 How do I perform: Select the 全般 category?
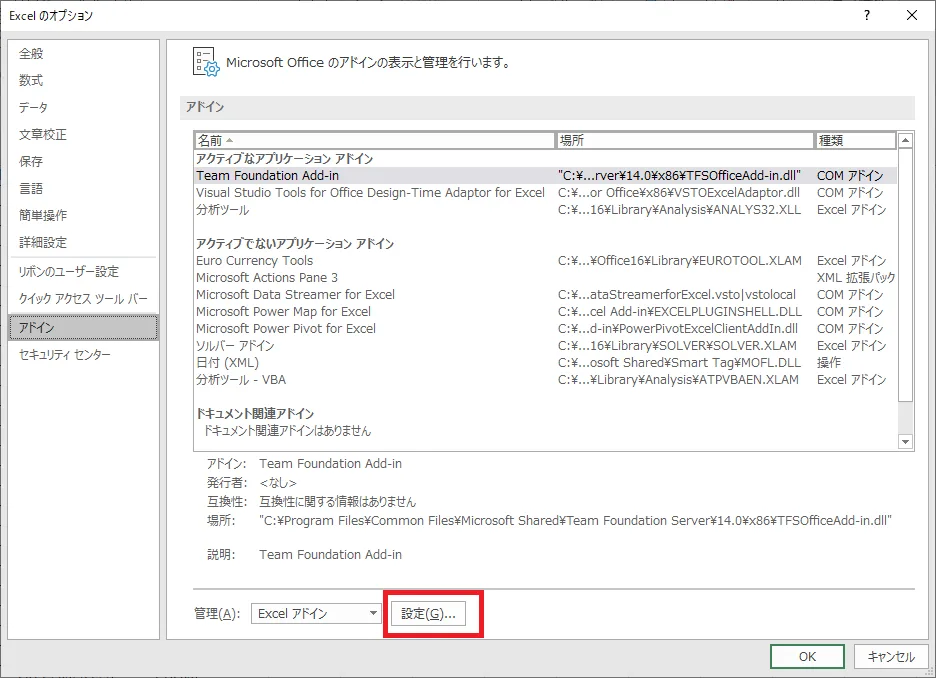click(x=32, y=53)
